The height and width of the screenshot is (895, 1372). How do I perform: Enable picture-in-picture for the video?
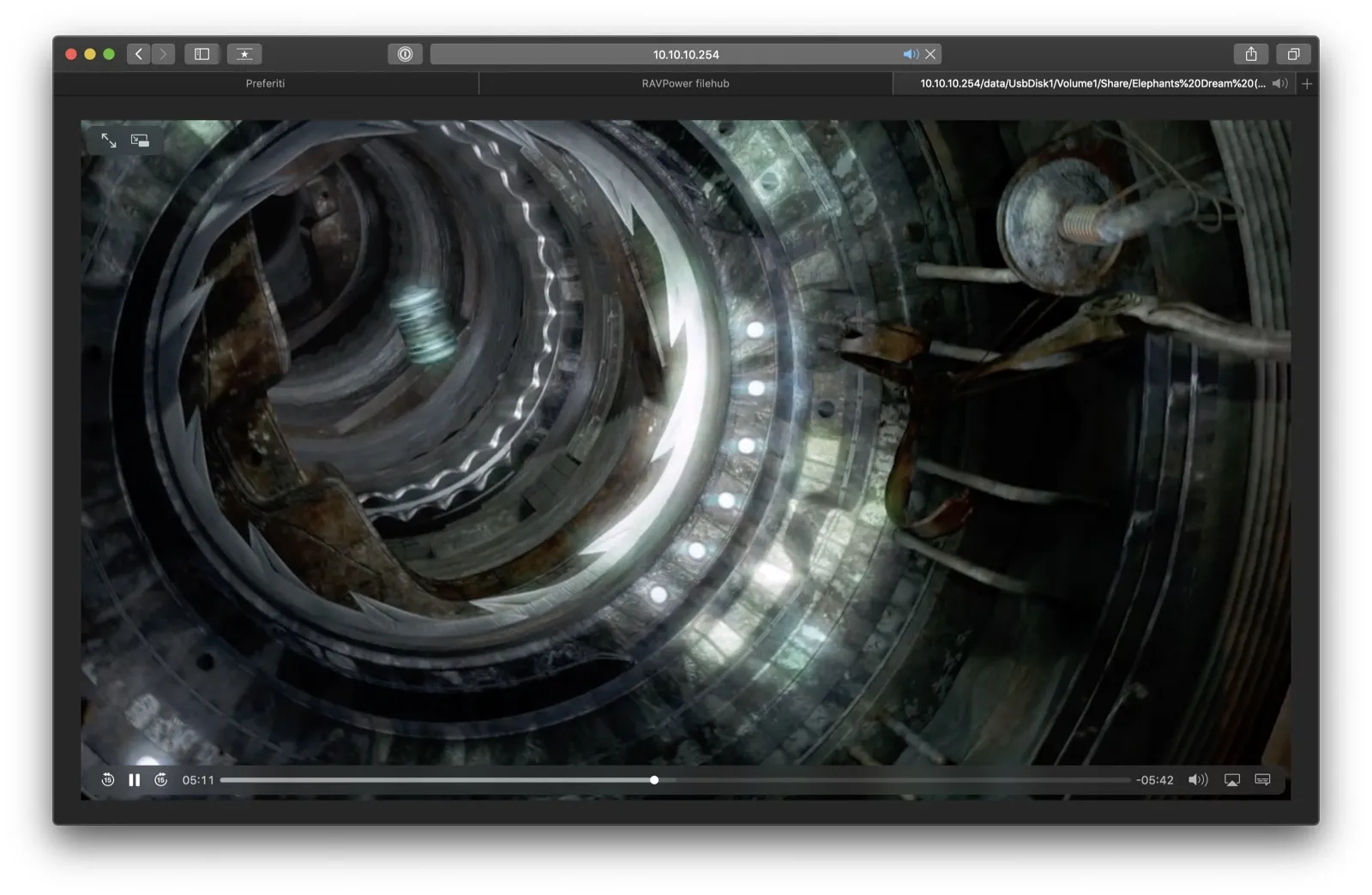tap(140, 140)
